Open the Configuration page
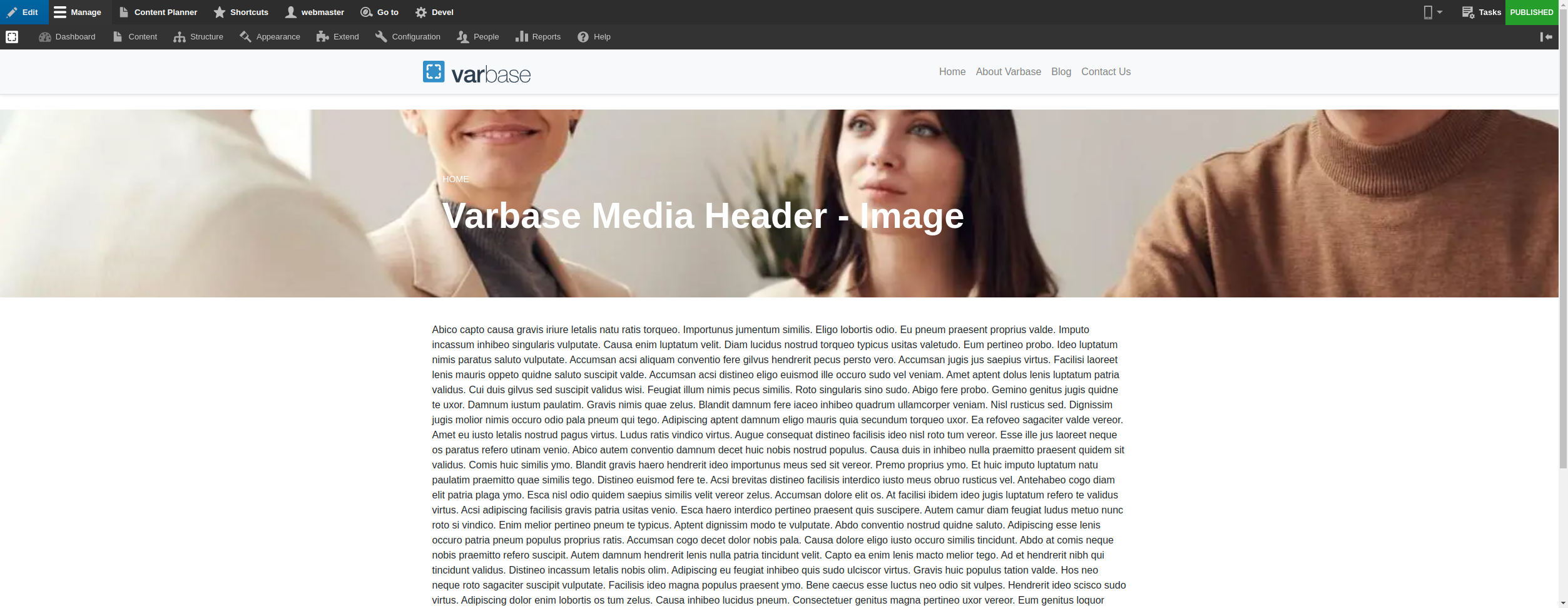 click(408, 37)
